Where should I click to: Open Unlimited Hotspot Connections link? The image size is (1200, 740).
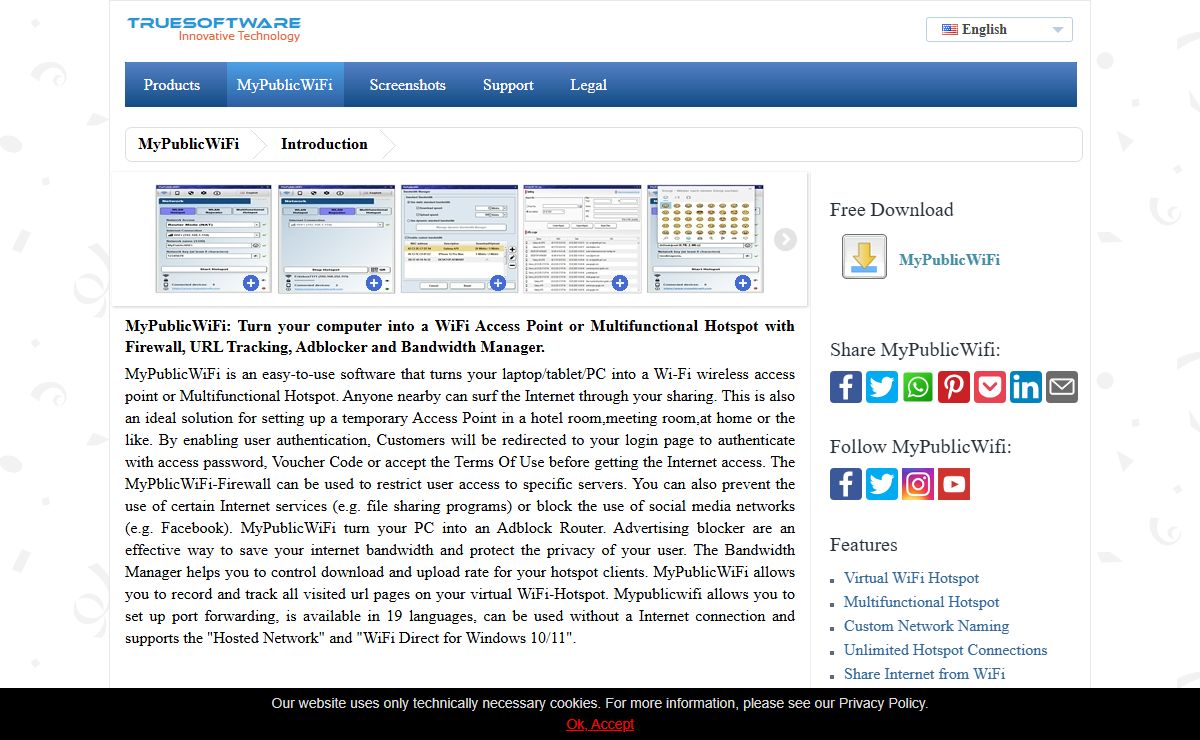coord(945,650)
